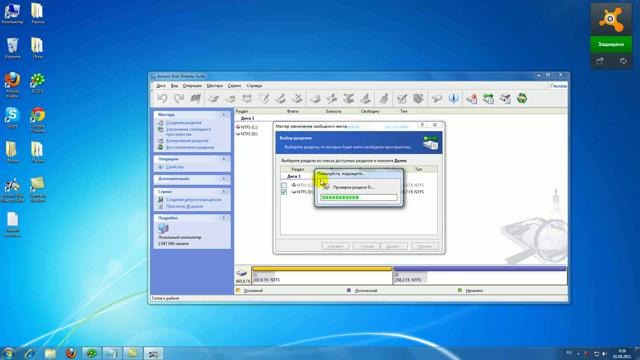
Task: Open the Операции menu
Action: (x=192, y=86)
